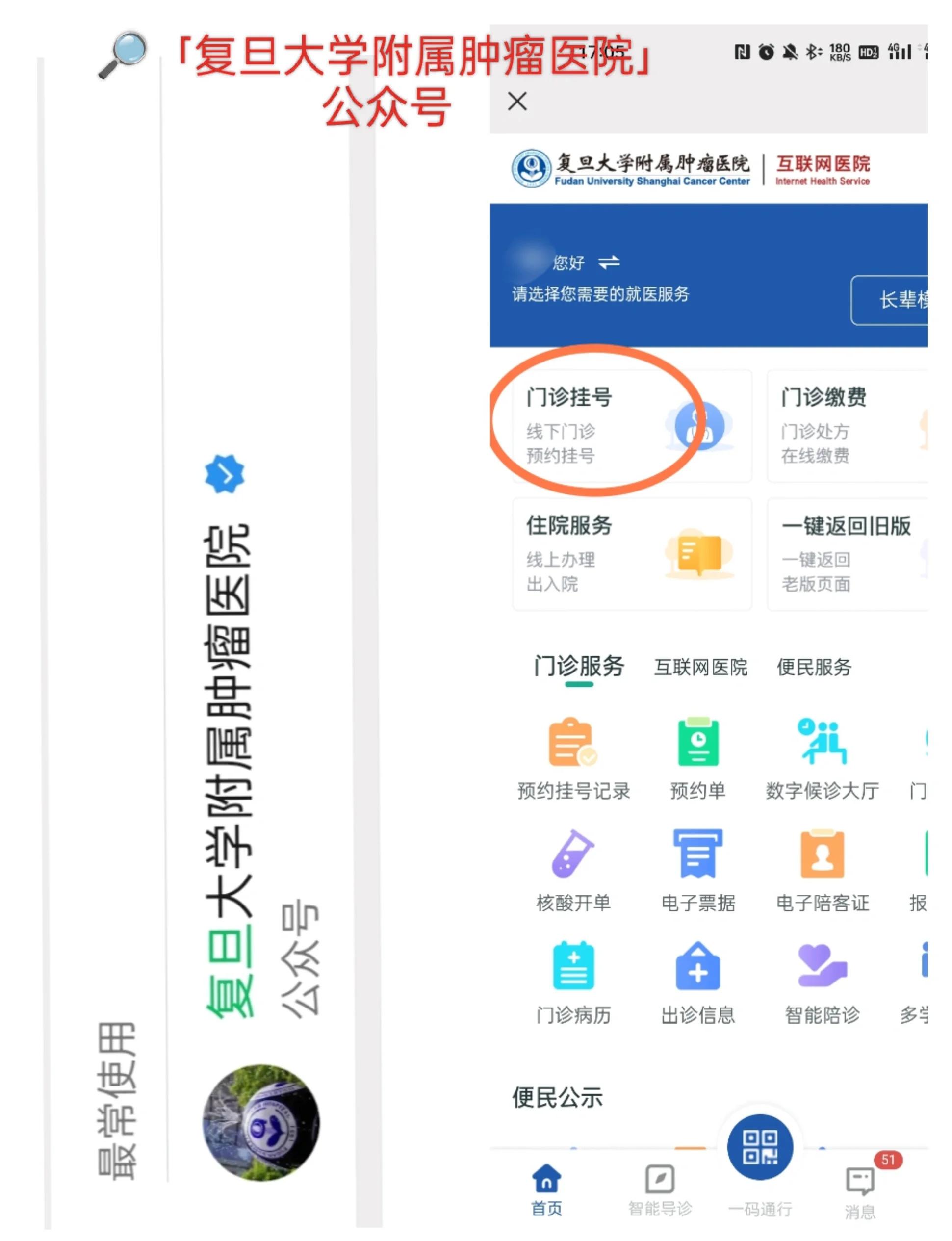
Task: Switch account using the swap arrows
Action: coord(610,262)
